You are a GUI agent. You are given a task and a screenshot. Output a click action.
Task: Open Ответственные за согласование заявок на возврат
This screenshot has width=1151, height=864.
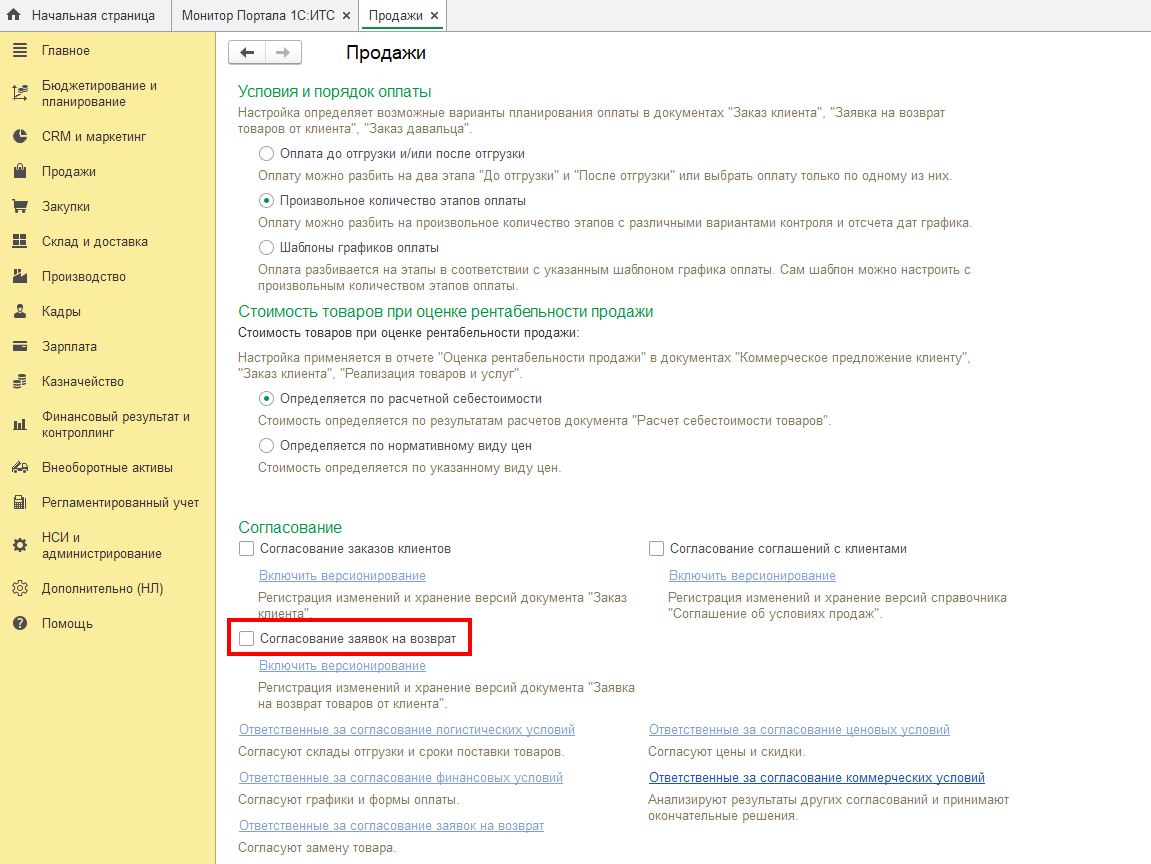(x=391, y=826)
